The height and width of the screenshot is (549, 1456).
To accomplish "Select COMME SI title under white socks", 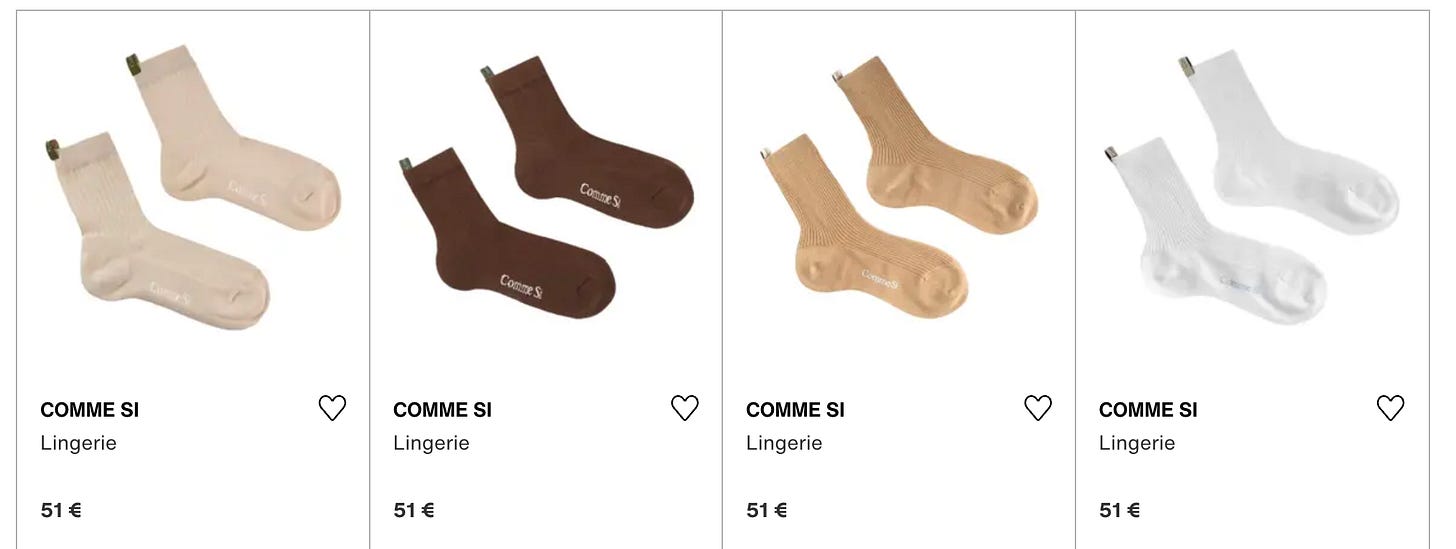I will point(1148,410).
